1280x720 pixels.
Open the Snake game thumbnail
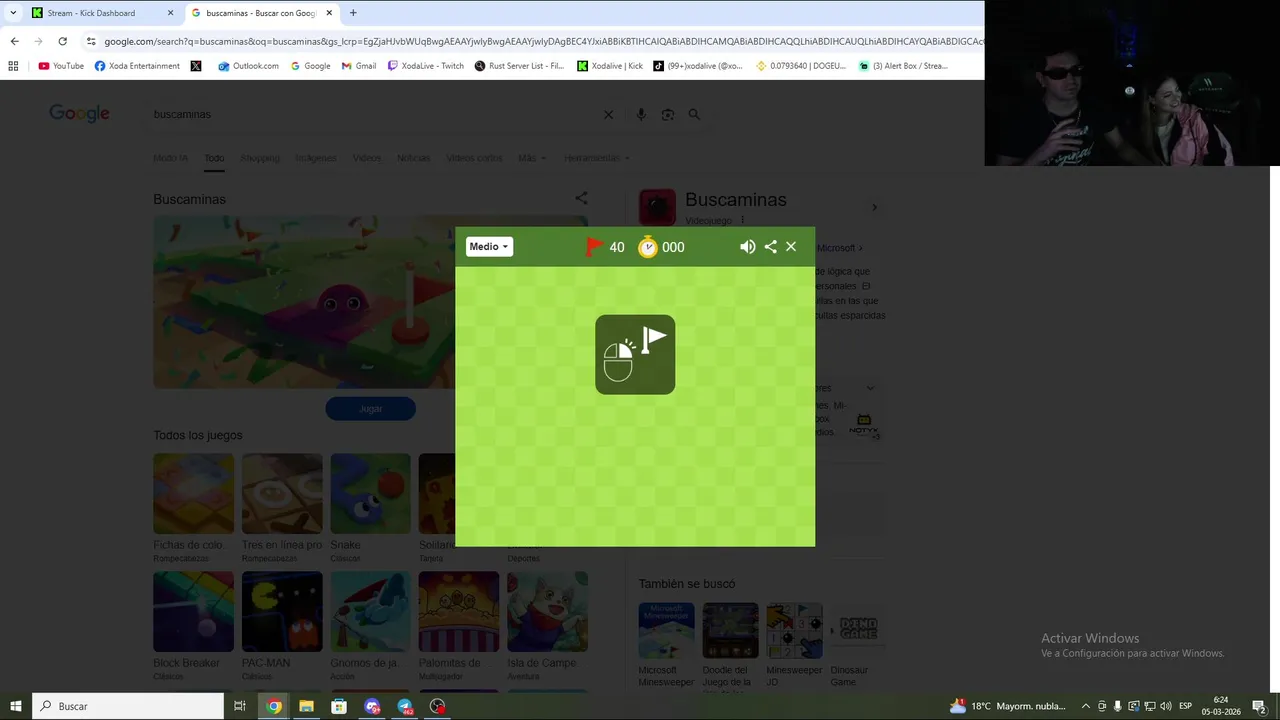[x=370, y=493]
